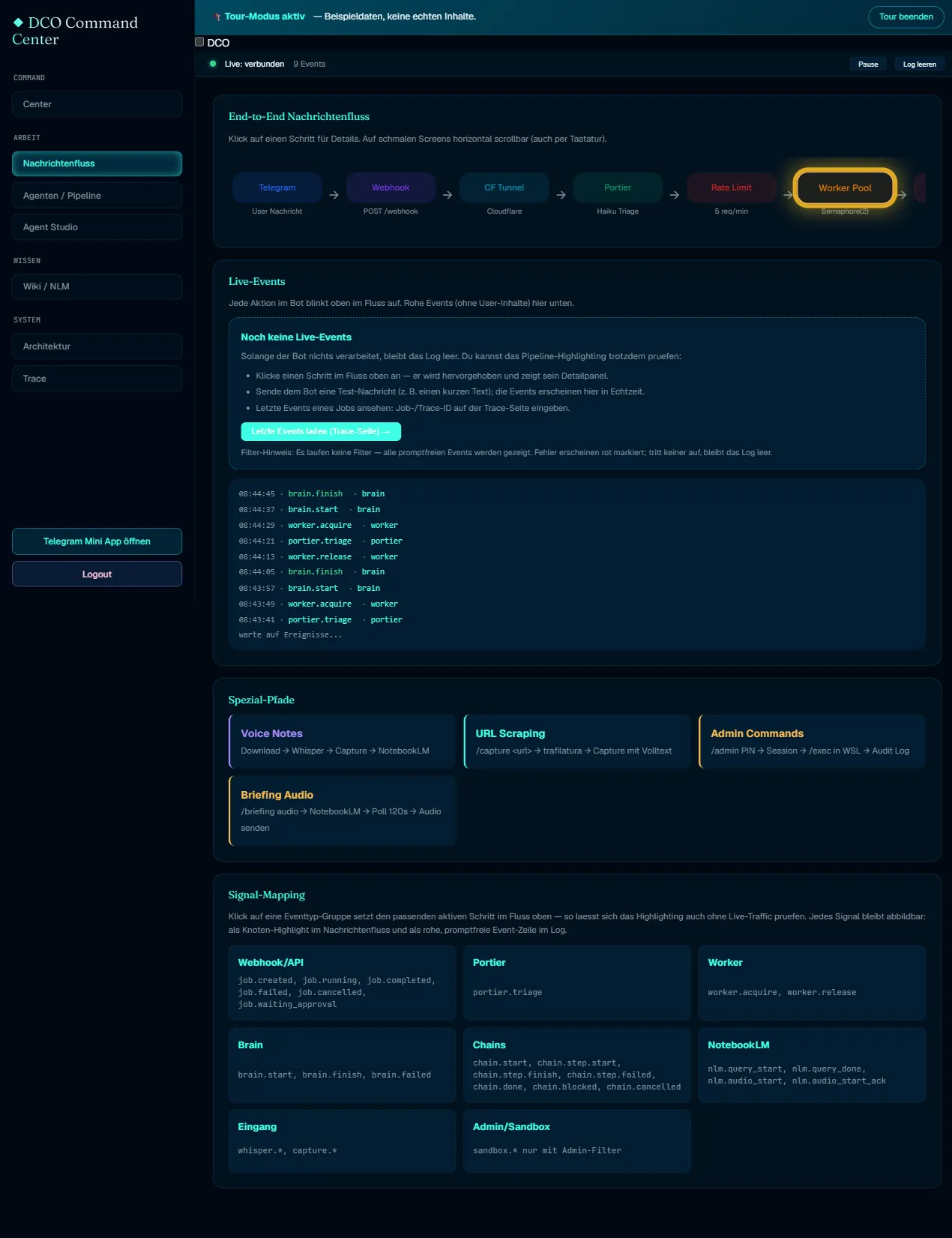Click the DCO Command Center diamond logo
The width and height of the screenshot is (952, 1238).
click(18, 22)
